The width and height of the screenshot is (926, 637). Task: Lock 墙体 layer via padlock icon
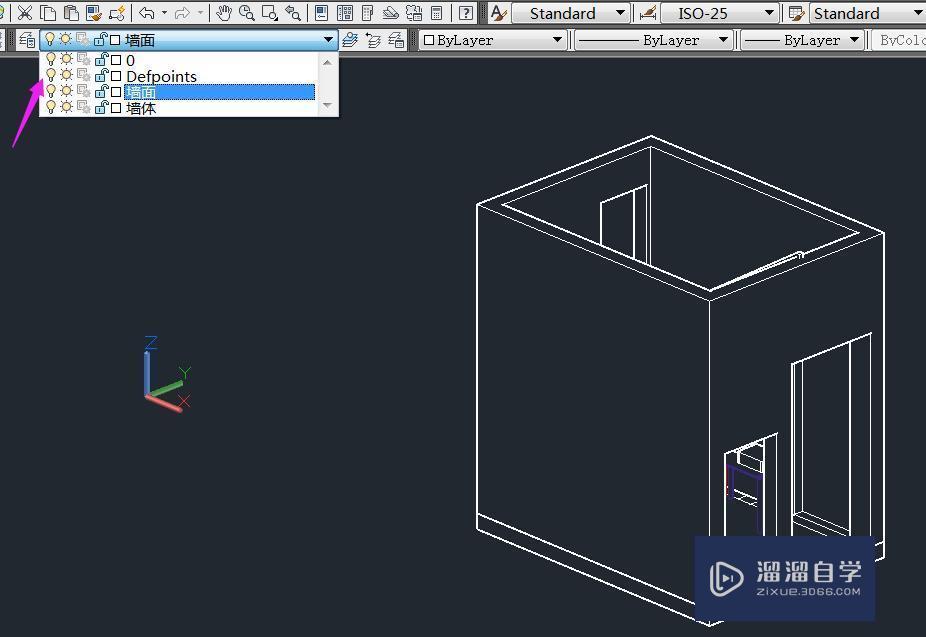tap(101, 107)
